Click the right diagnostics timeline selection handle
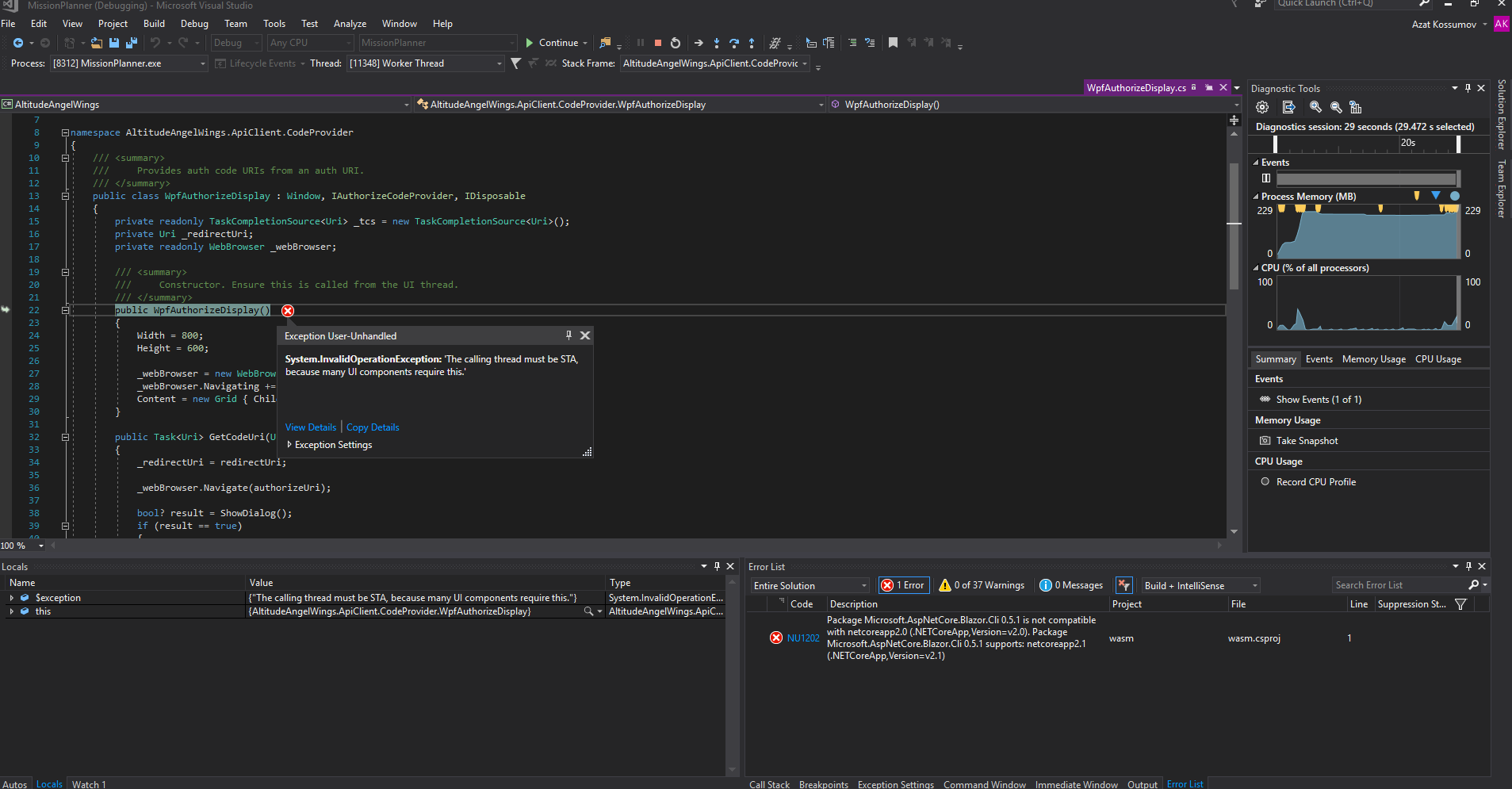This screenshot has width=1512, height=789. 1458,144
